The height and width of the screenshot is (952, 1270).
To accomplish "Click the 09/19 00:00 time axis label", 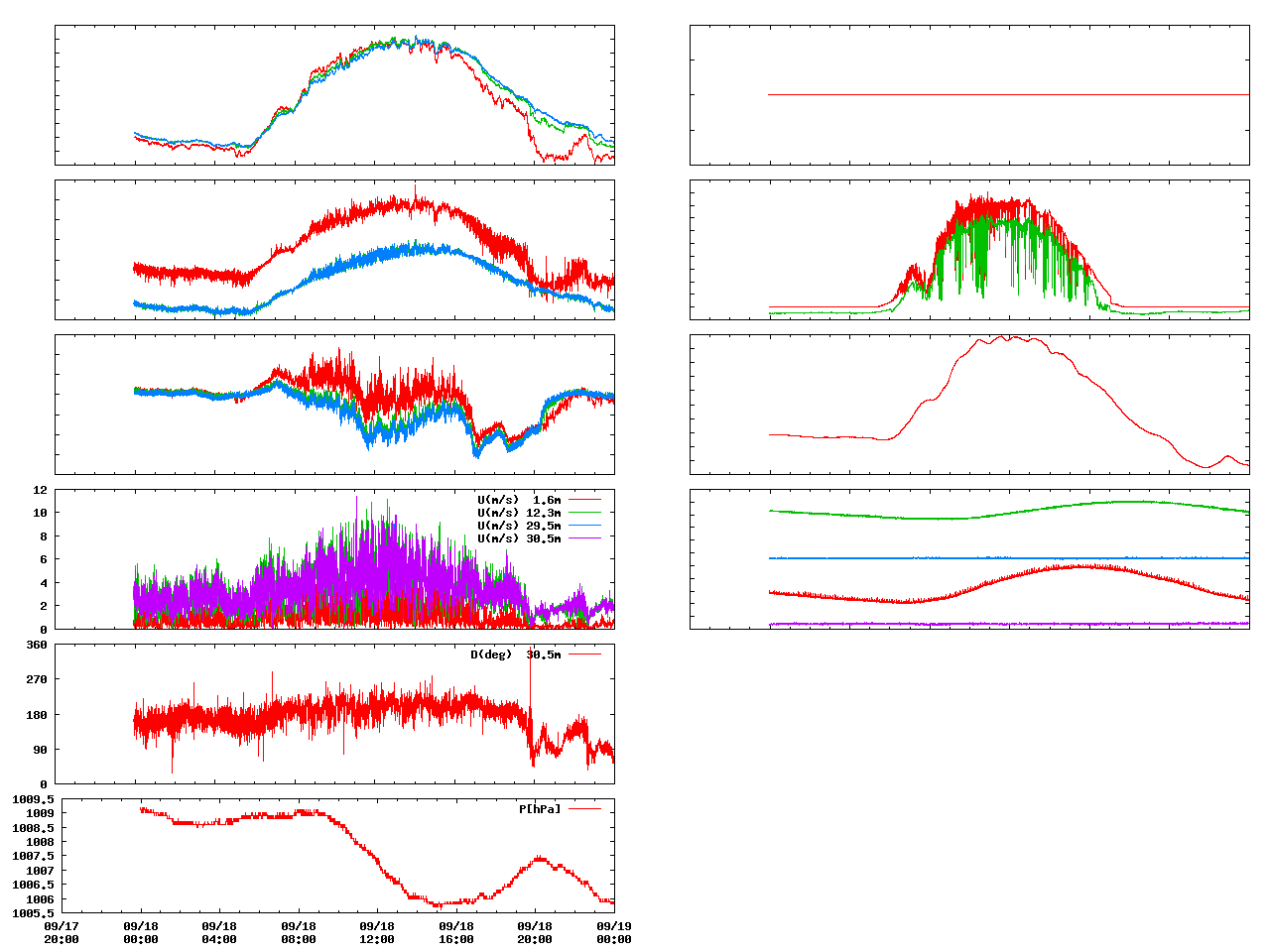I will [614, 932].
